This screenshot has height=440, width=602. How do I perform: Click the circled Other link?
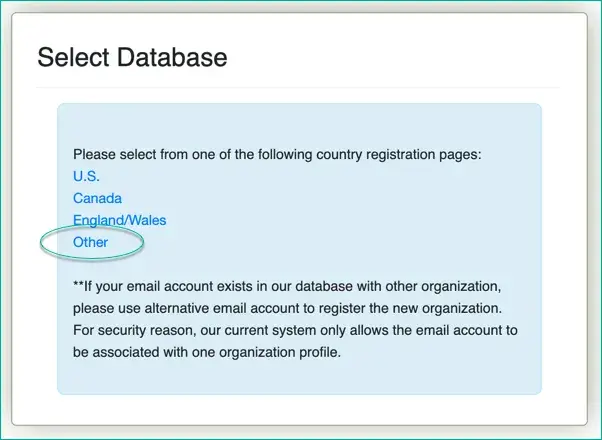coord(90,242)
